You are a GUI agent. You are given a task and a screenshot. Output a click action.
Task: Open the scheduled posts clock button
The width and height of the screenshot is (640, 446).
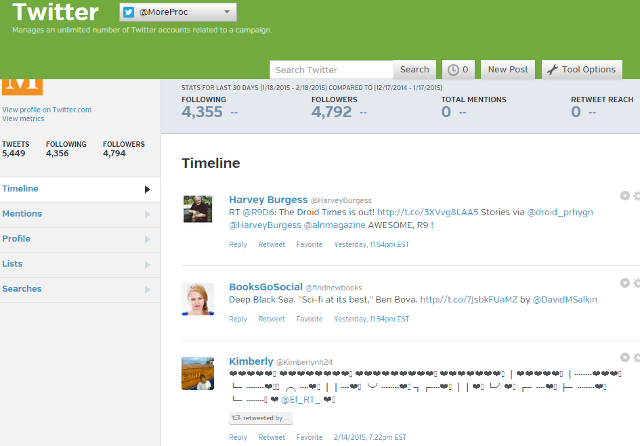(458, 70)
